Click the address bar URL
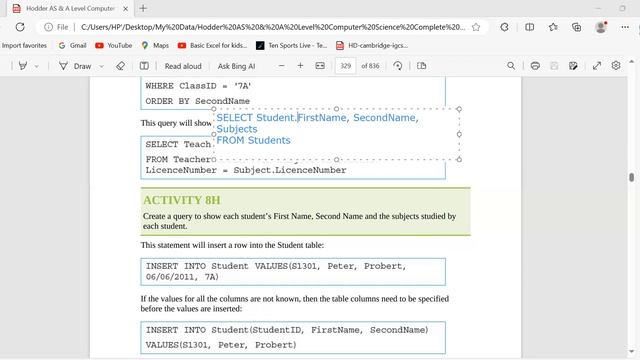 coord(273,27)
